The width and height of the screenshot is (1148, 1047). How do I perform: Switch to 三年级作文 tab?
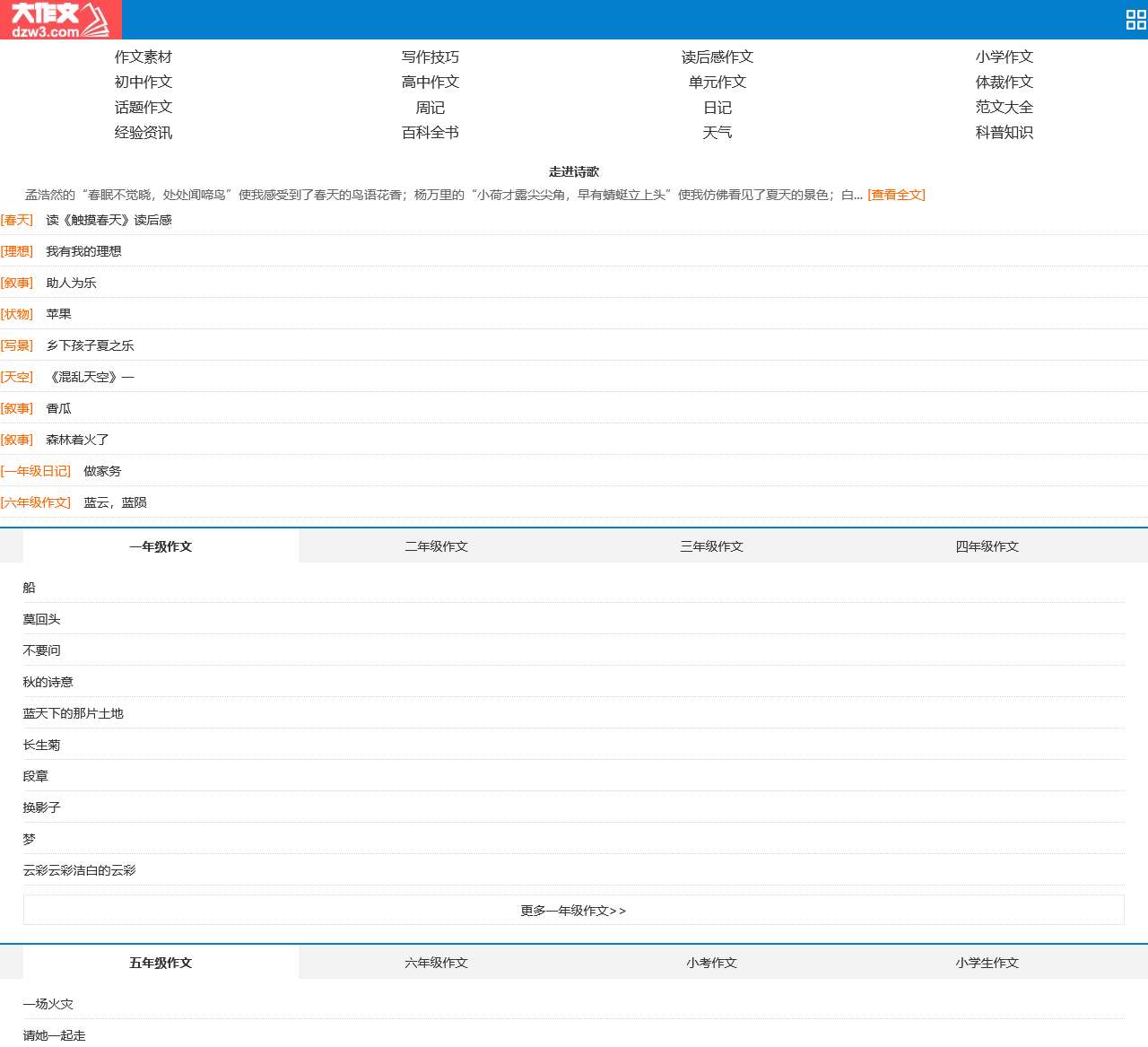click(x=711, y=546)
